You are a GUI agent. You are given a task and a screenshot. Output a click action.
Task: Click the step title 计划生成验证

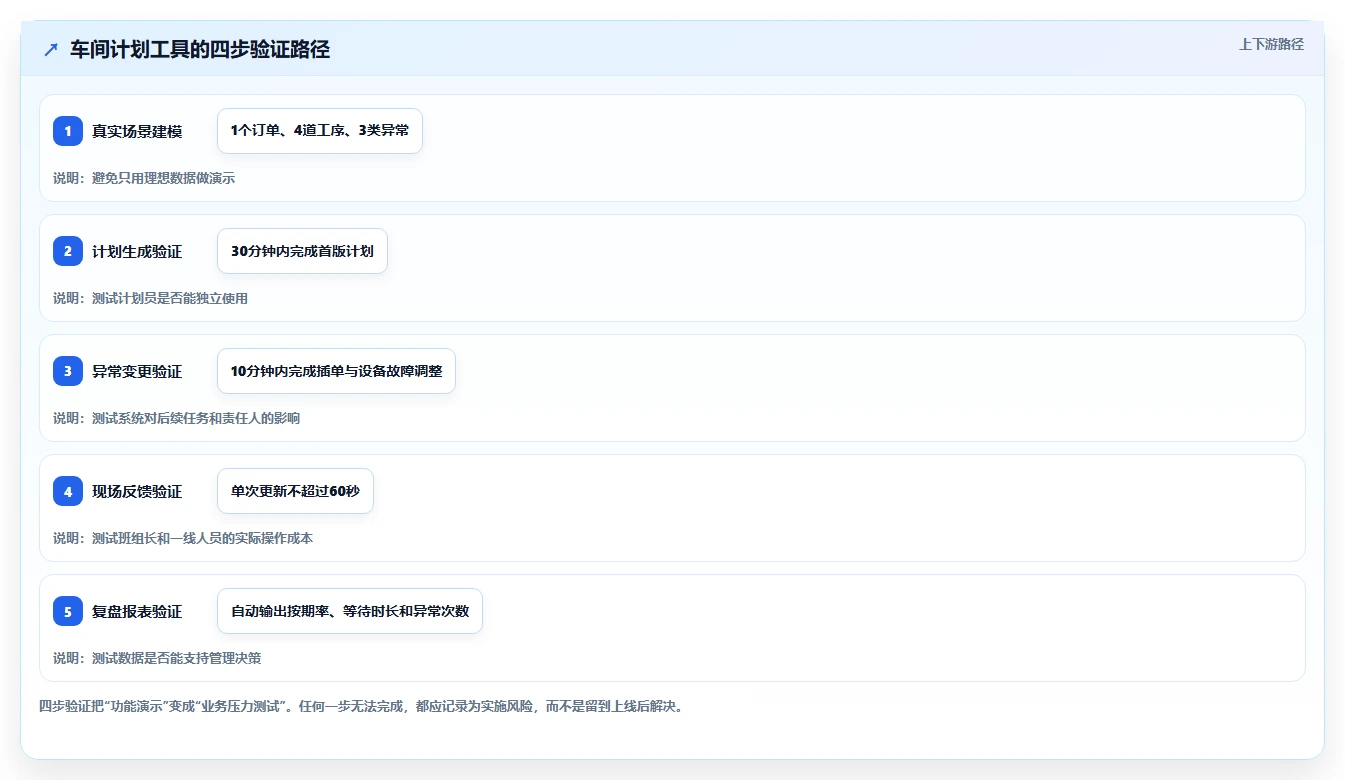(x=137, y=251)
